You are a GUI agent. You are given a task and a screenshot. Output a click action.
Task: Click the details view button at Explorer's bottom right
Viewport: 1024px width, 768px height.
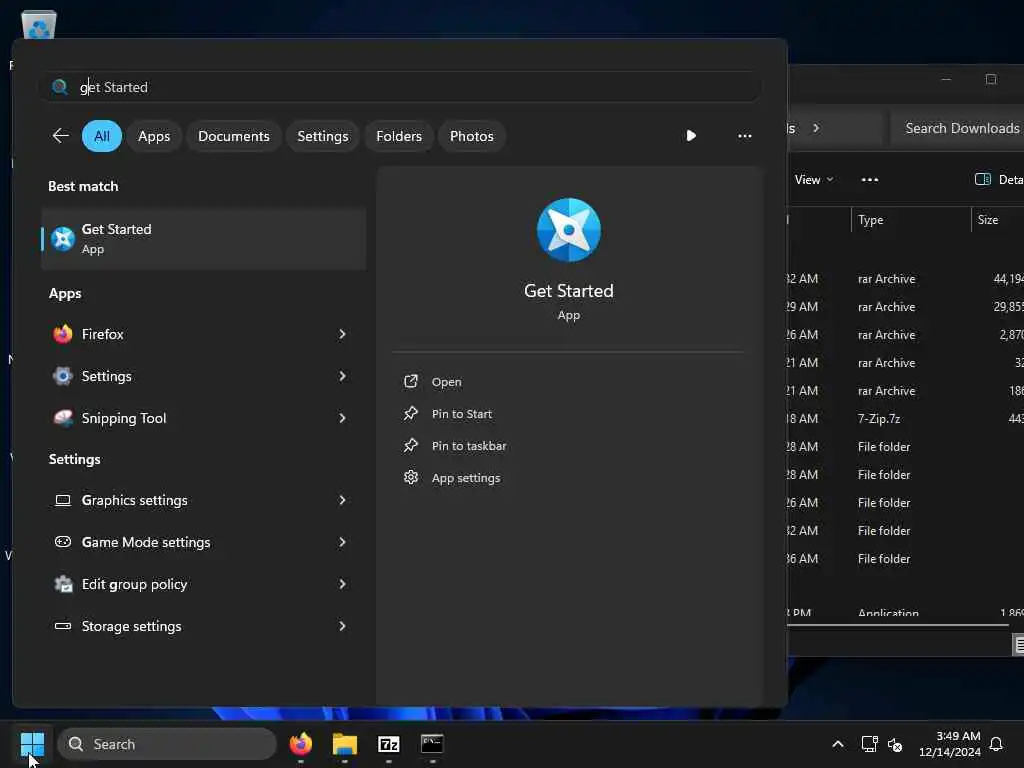point(1018,645)
